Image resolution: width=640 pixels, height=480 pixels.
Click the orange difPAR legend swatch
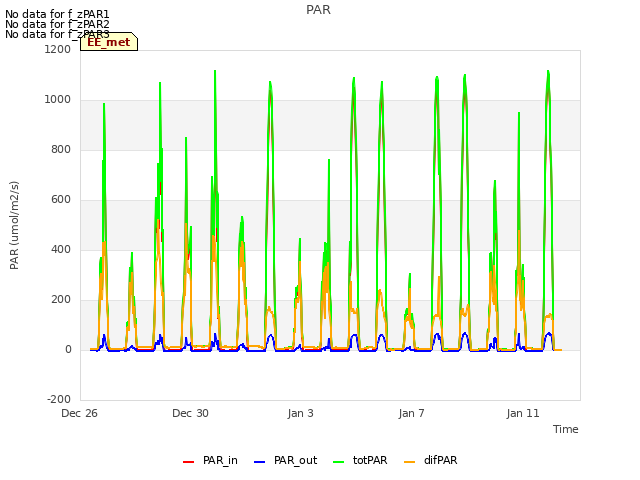point(409,462)
